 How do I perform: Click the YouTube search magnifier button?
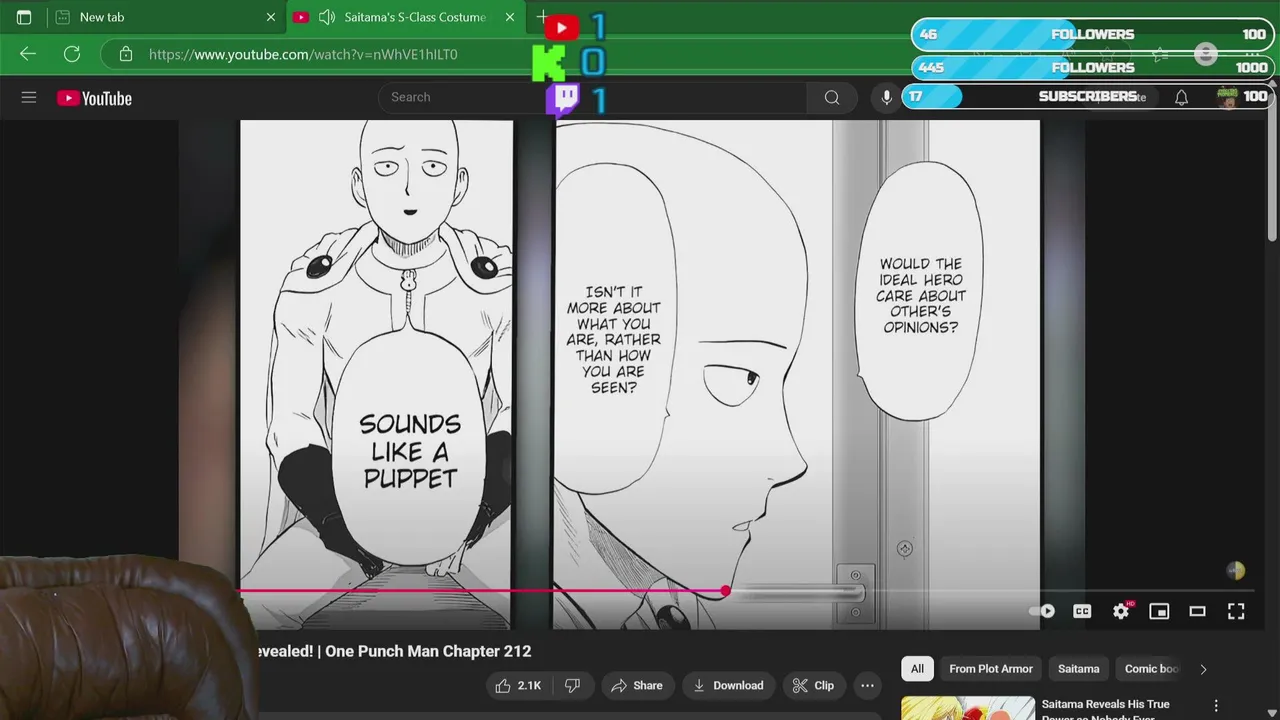[x=832, y=97]
